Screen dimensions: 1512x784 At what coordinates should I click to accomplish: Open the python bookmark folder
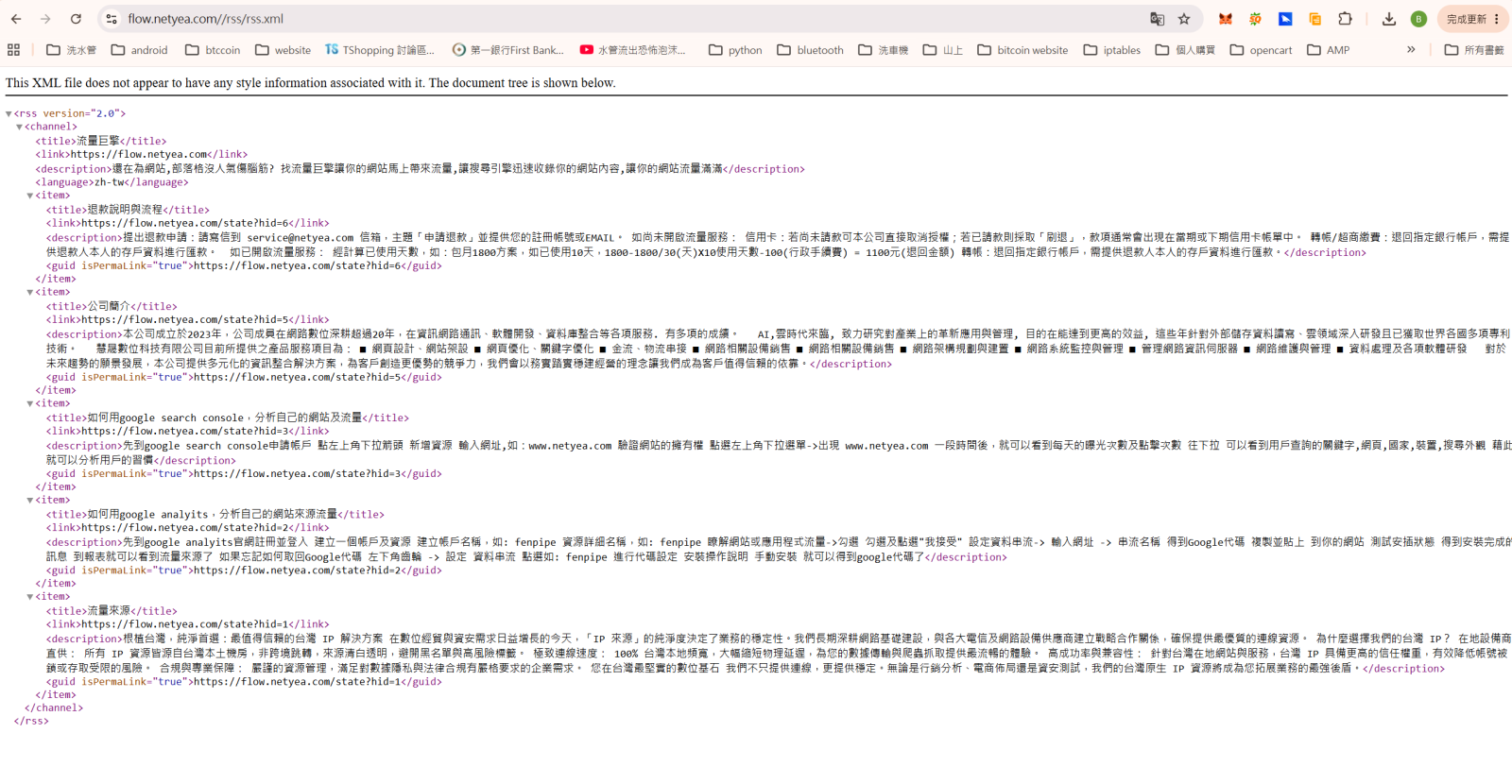pos(735,50)
